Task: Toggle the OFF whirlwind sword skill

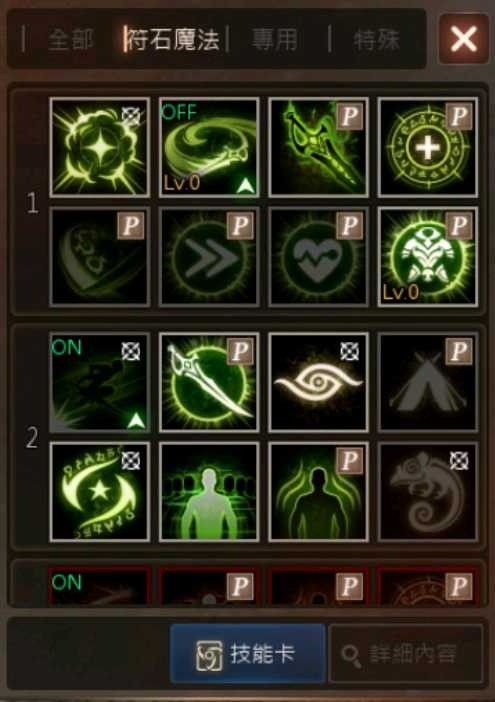Action: (209, 147)
